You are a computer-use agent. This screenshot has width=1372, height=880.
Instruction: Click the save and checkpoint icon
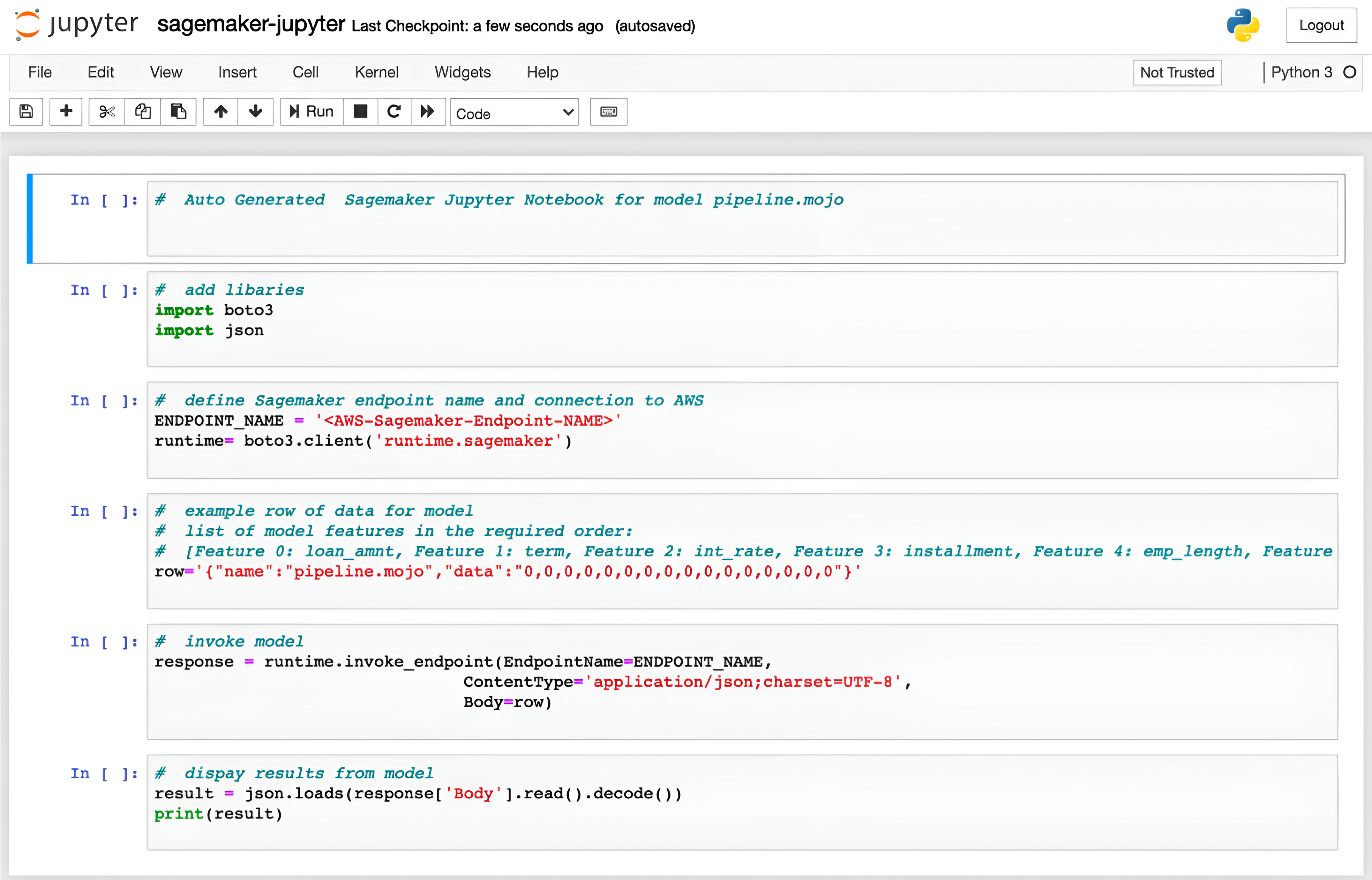tap(26, 112)
